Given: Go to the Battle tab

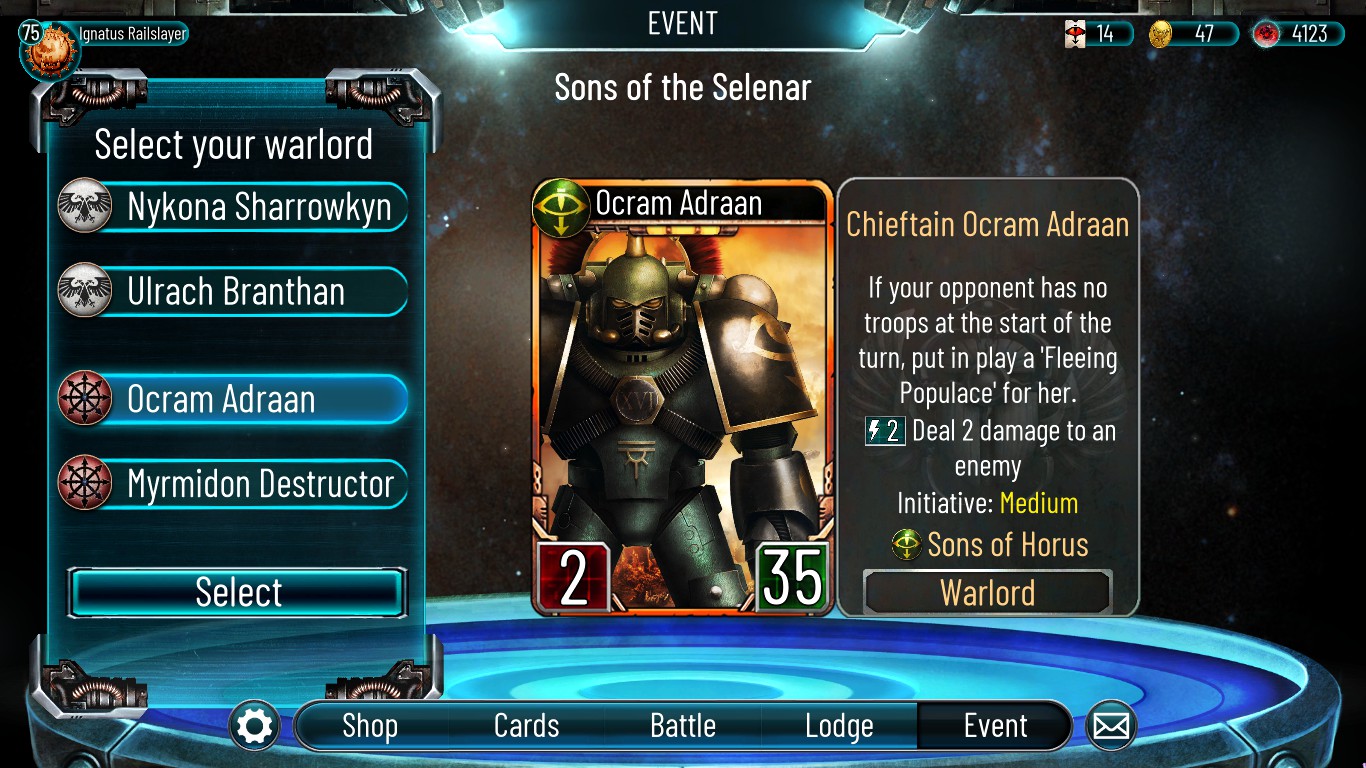Looking at the screenshot, I should point(683,726).
